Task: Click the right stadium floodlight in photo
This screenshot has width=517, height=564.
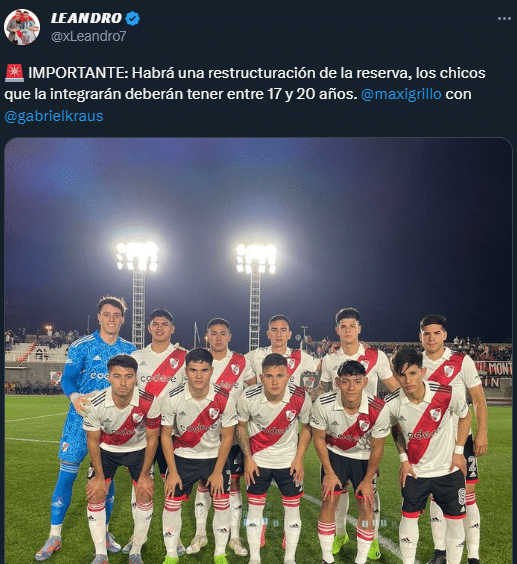Action: 256,259
